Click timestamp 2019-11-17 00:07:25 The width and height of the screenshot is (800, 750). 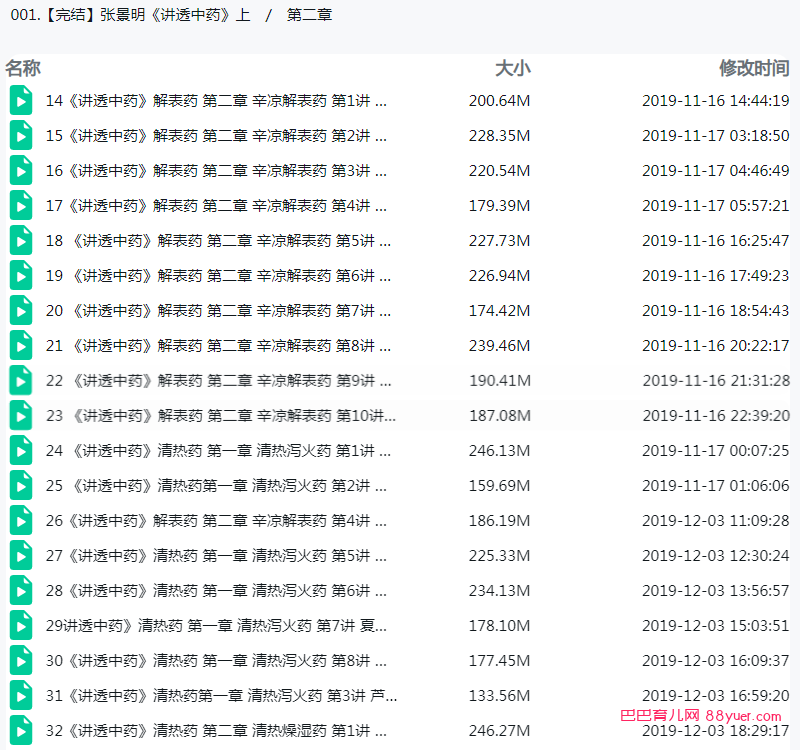[x=716, y=451]
